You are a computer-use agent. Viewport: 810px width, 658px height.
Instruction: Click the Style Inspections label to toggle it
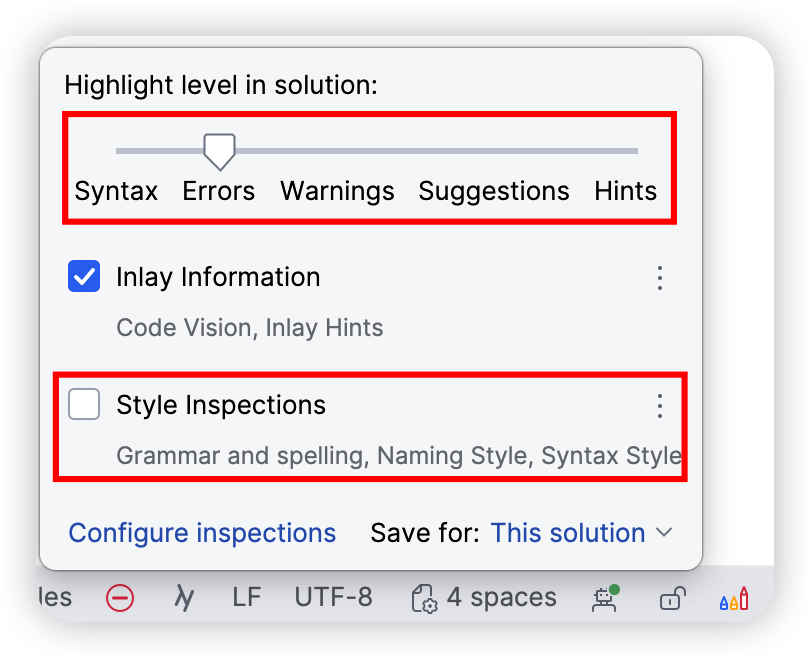coord(221,404)
